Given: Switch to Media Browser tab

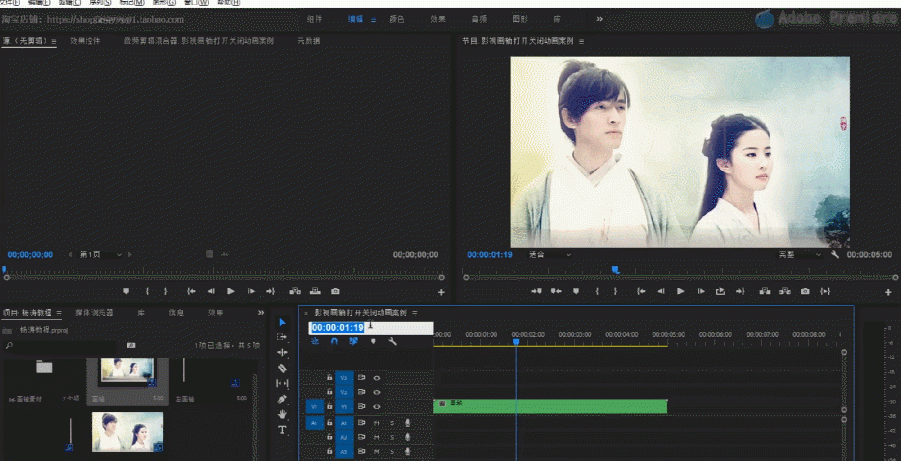Looking at the screenshot, I should tap(94, 313).
